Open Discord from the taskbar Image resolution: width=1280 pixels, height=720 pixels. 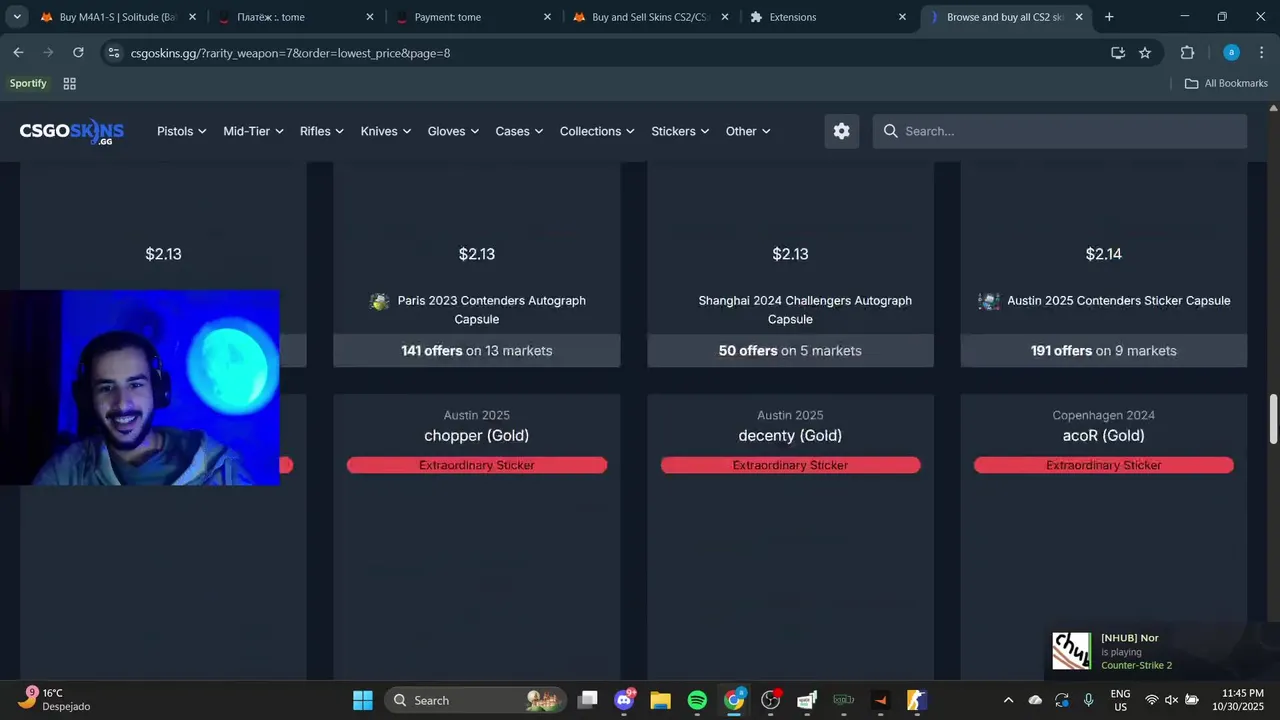(x=625, y=700)
